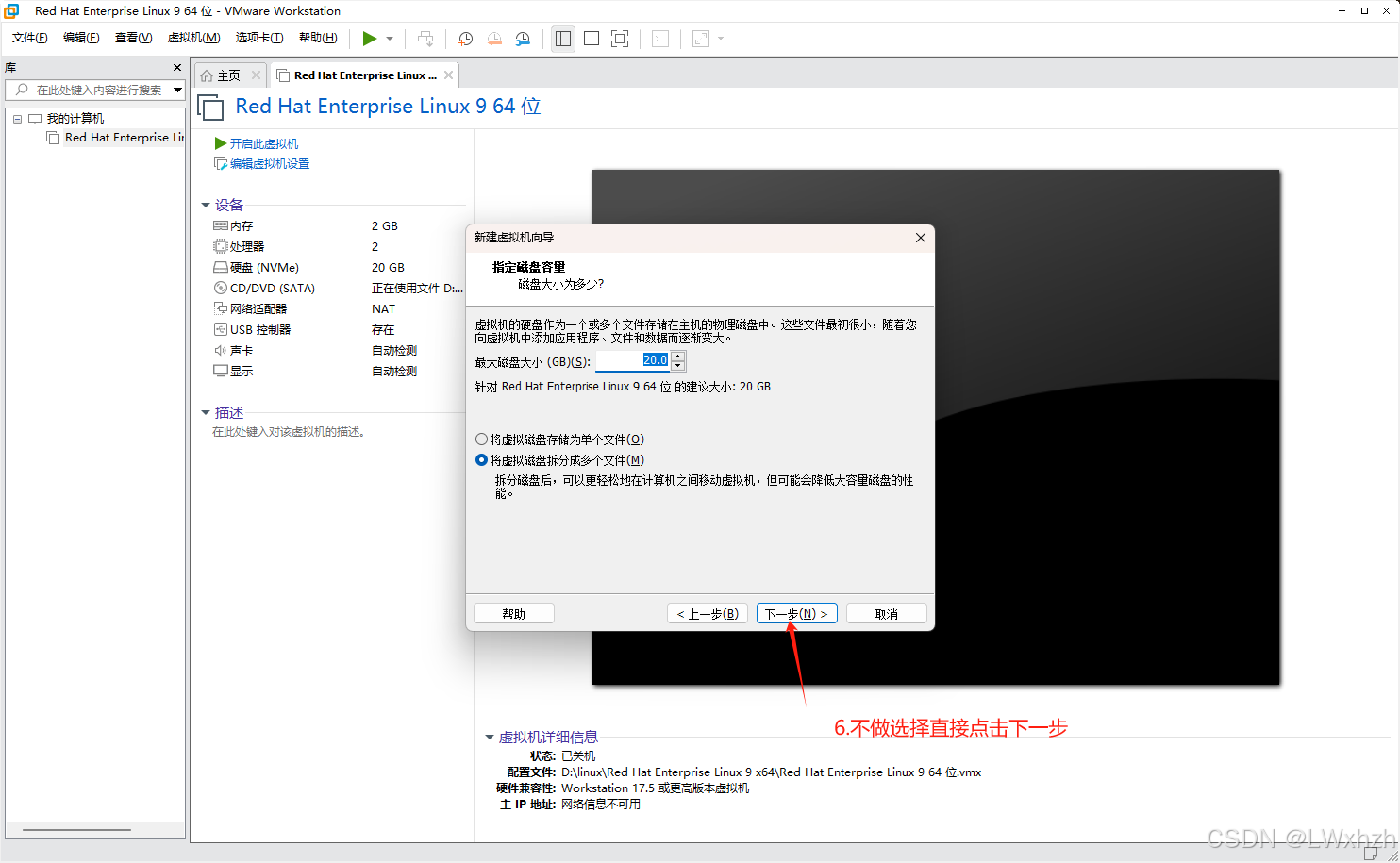Click the 取消 cancel button

[887, 614]
